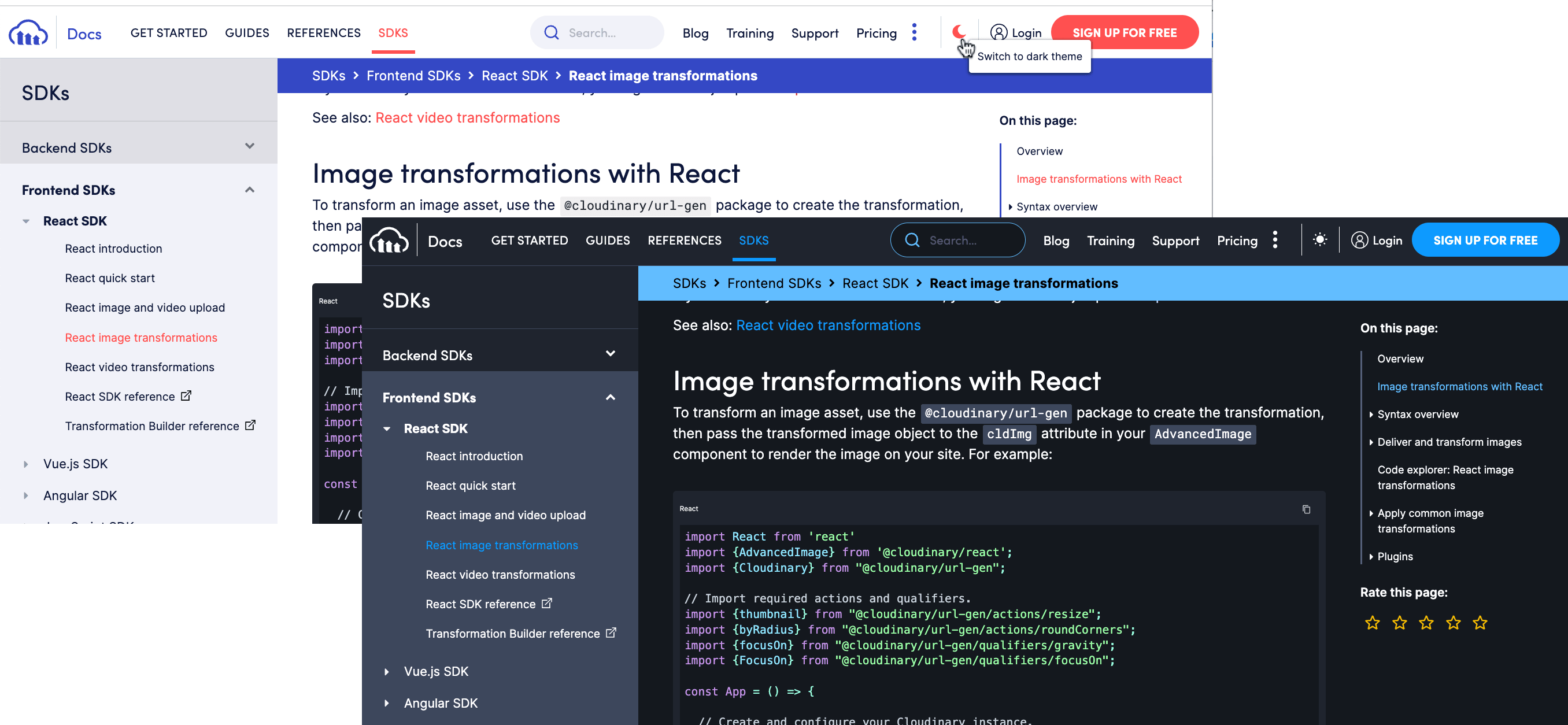Viewport: 1568px width, 725px height.
Task: Switch to light theme via sun icon
Action: click(1319, 240)
